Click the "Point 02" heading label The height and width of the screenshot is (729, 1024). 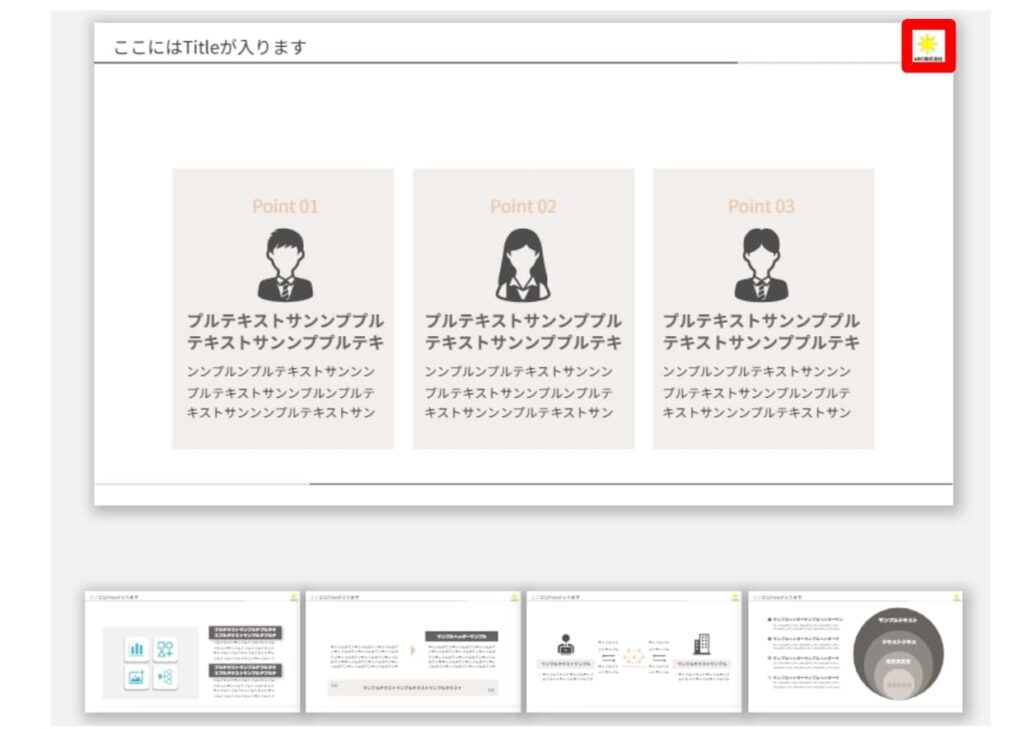coord(522,206)
